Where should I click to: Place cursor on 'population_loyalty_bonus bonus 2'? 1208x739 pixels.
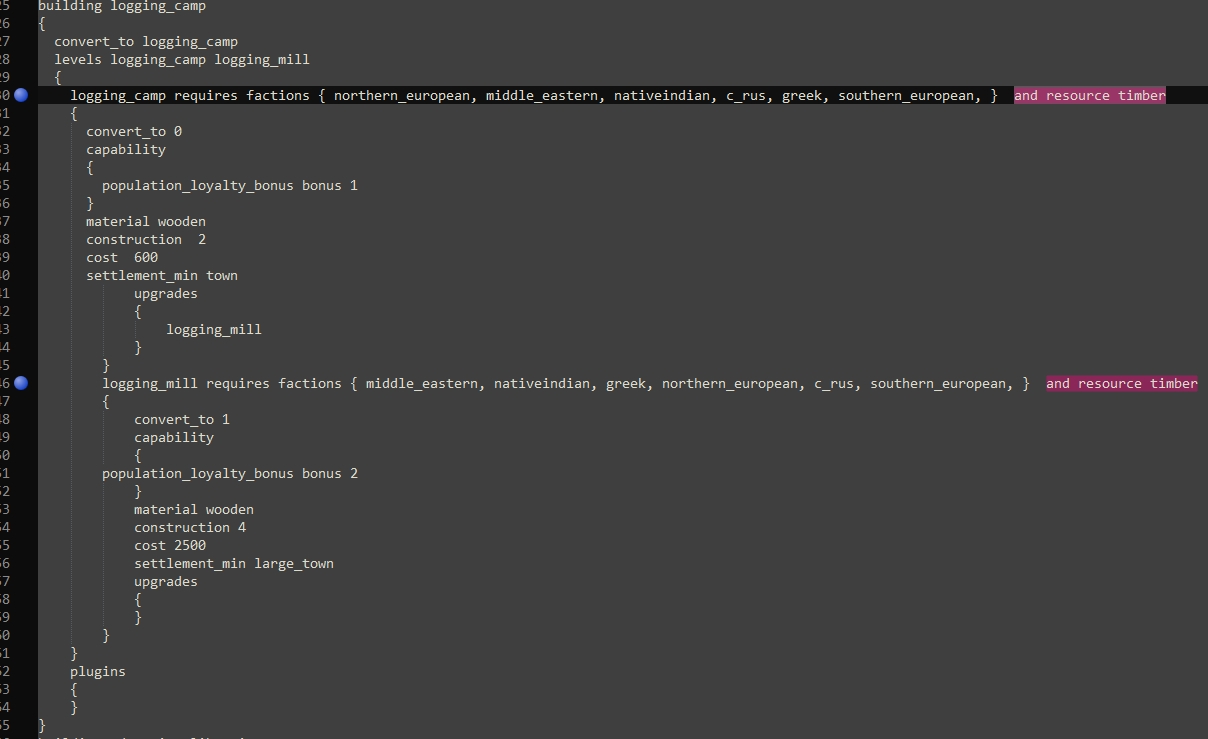(x=230, y=474)
